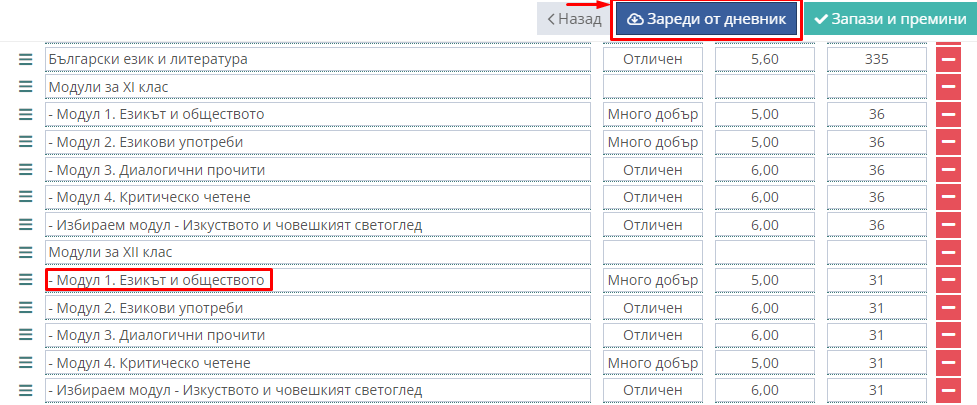Select drag handle of Модул 4 with 31 hours
This screenshot has height=405, width=977.
coord(25,363)
